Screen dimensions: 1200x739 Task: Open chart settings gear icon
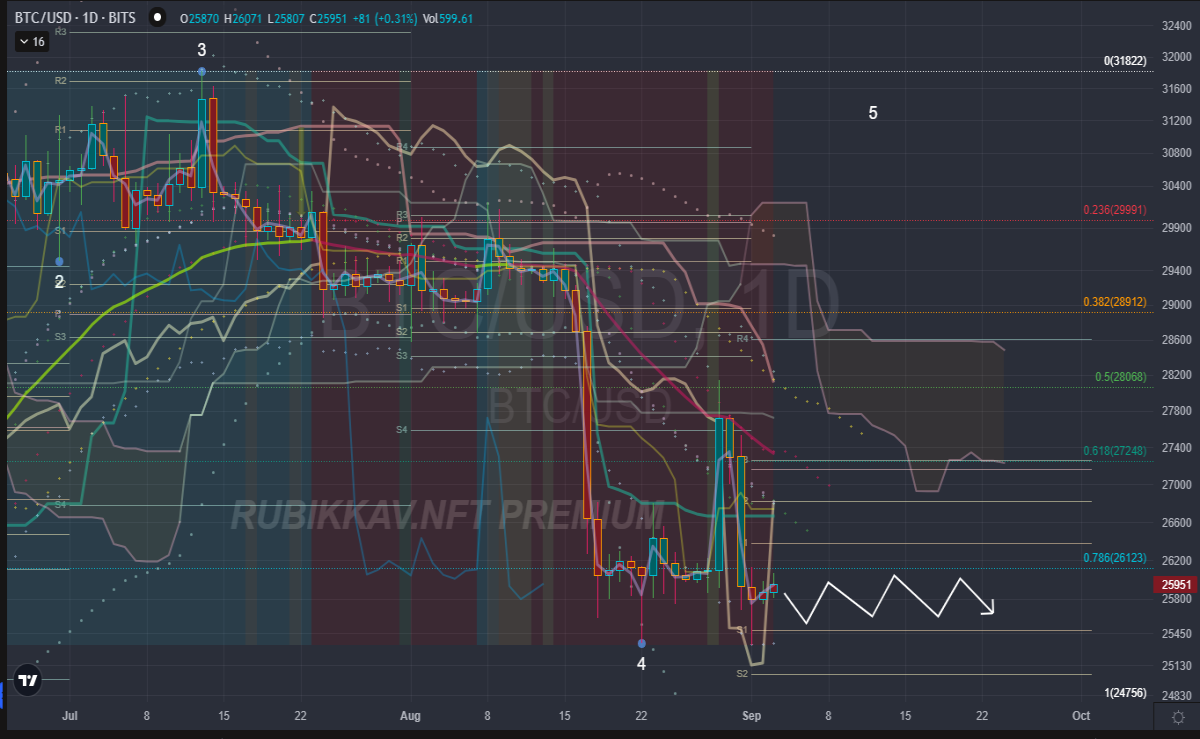tap(1178, 717)
